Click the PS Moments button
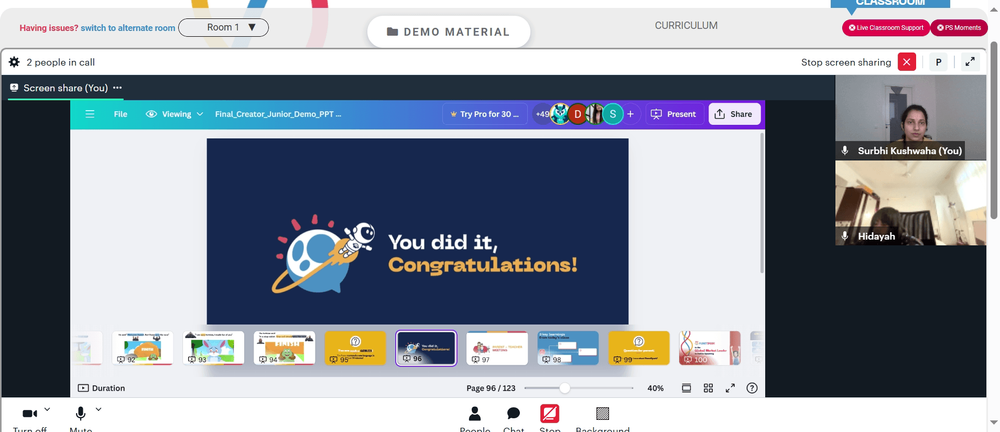1000x432 pixels. (959, 27)
